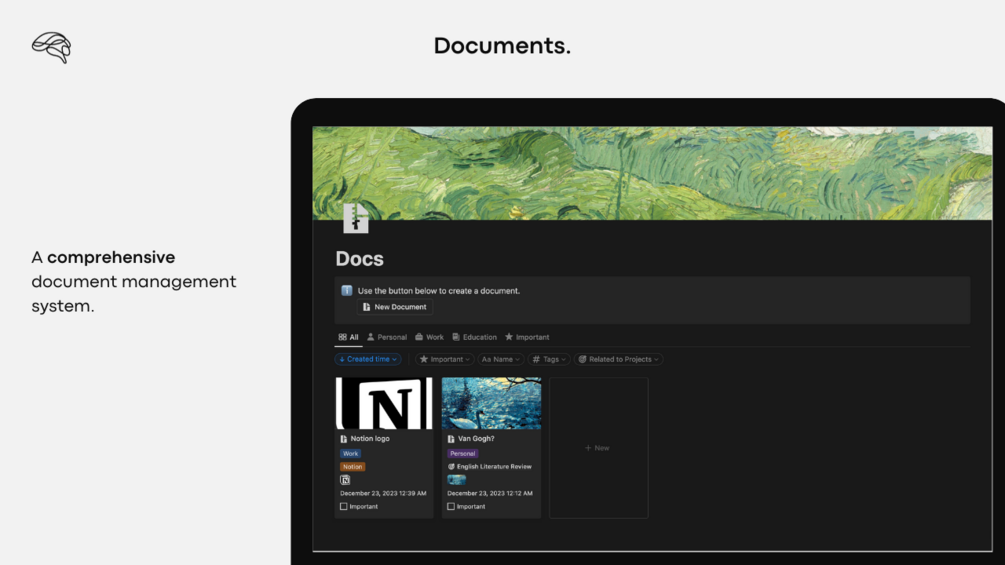Open the Van Gogh? card cover image

tap(491, 403)
